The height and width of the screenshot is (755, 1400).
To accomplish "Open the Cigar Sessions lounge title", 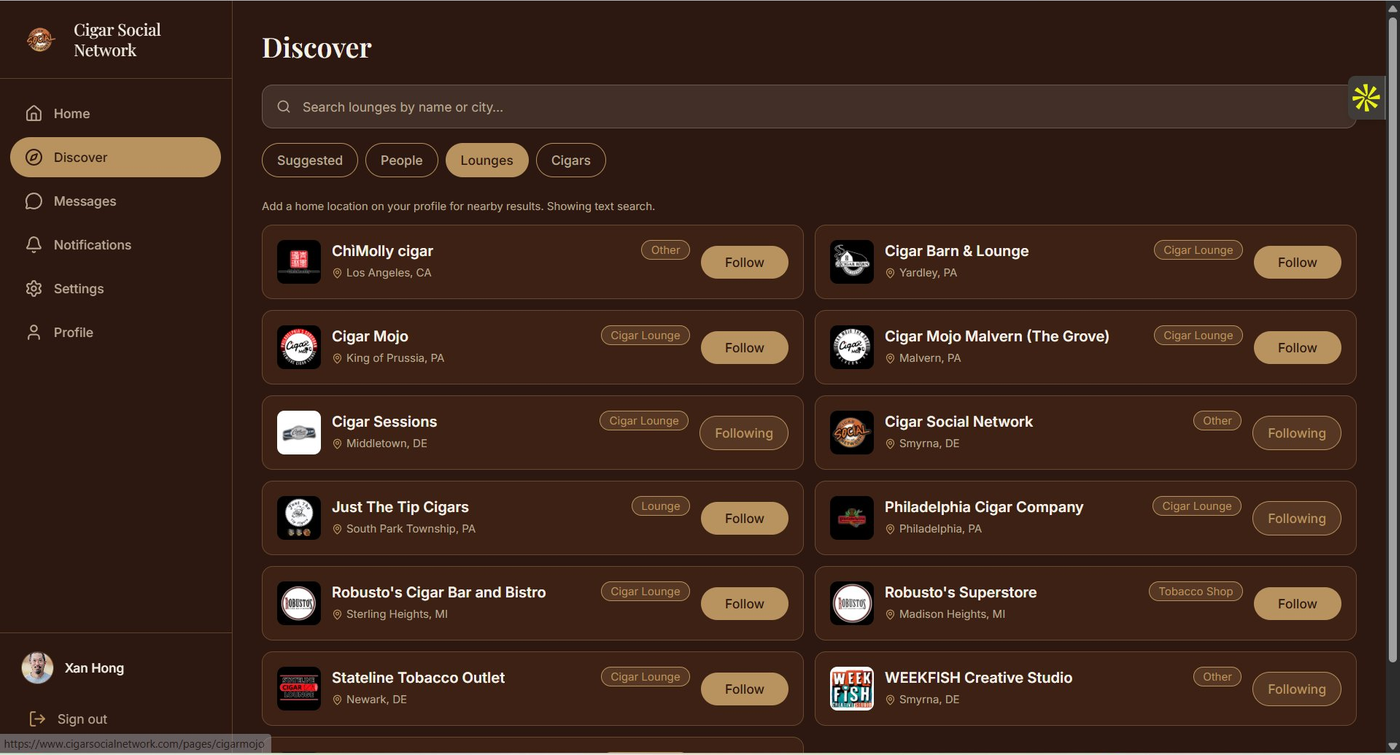I will (384, 422).
